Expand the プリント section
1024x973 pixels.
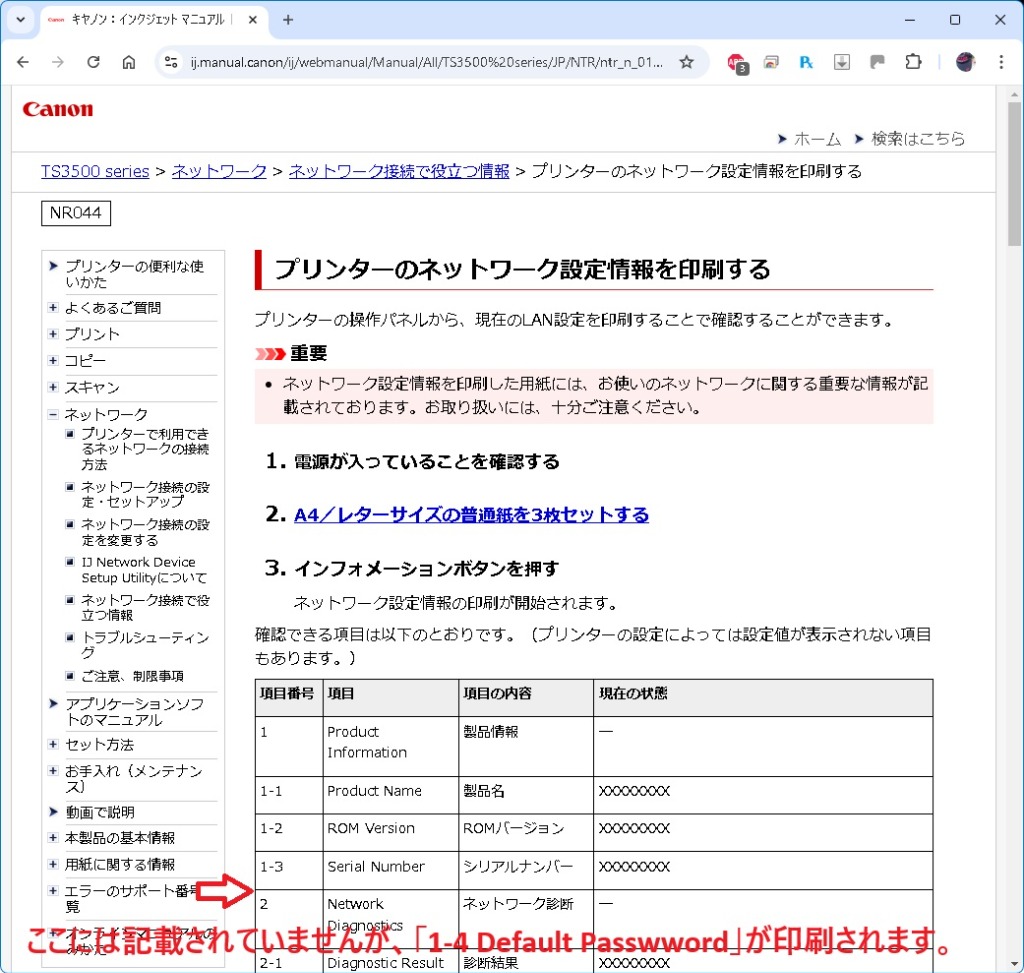point(53,334)
